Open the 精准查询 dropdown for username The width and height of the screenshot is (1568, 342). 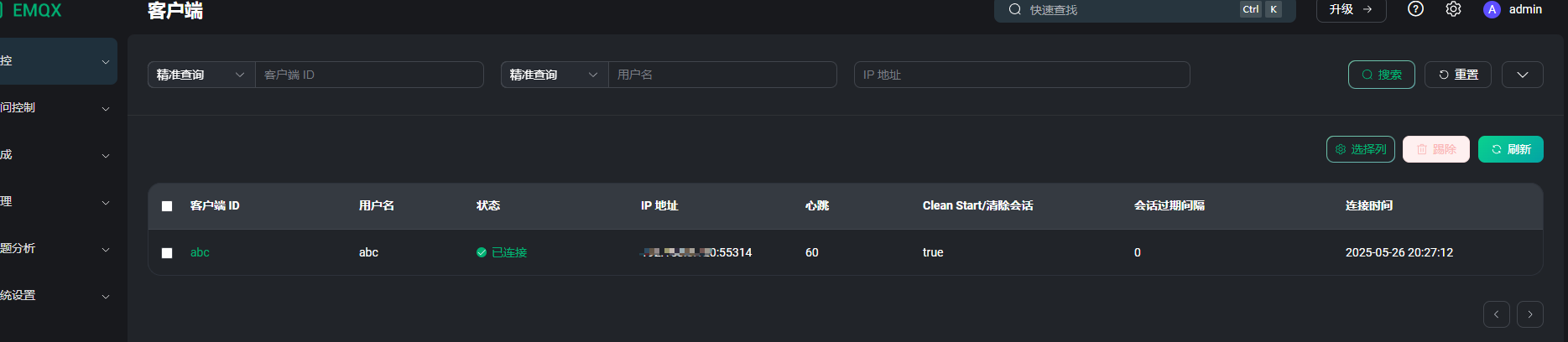pos(555,75)
